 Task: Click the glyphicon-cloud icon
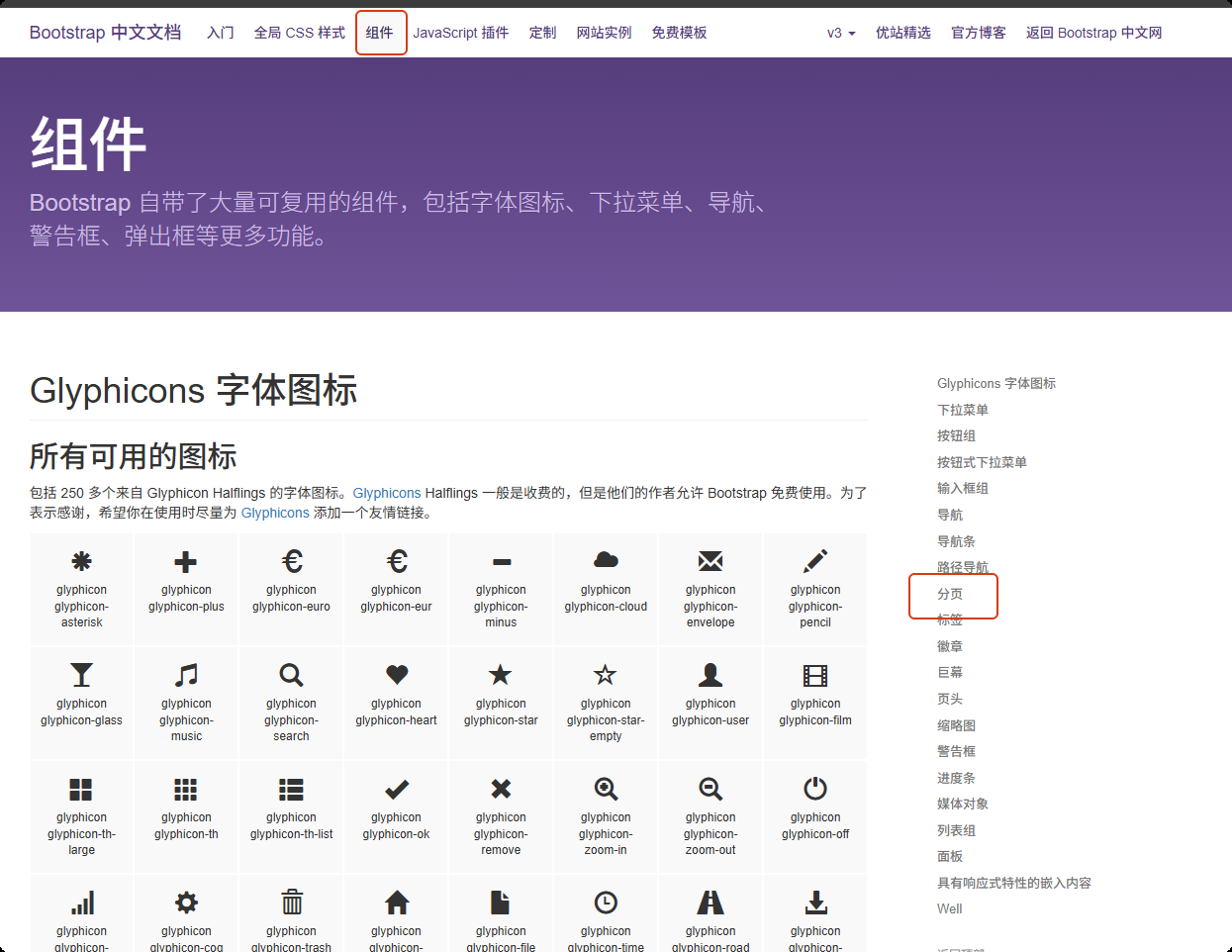607,561
